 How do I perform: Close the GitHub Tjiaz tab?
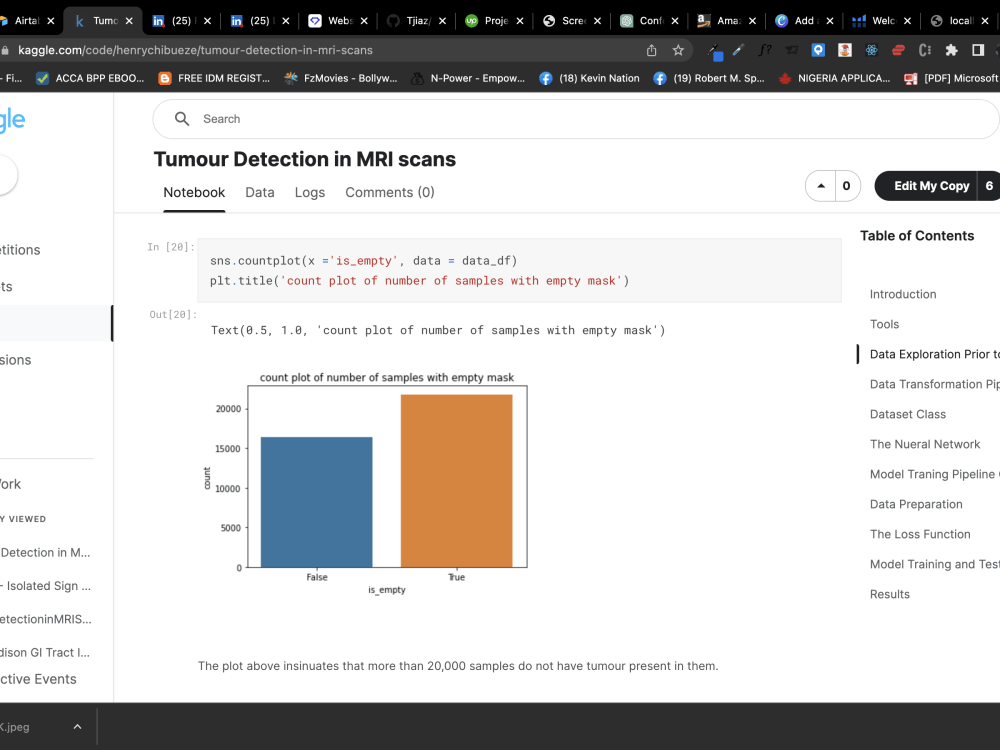(442, 21)
